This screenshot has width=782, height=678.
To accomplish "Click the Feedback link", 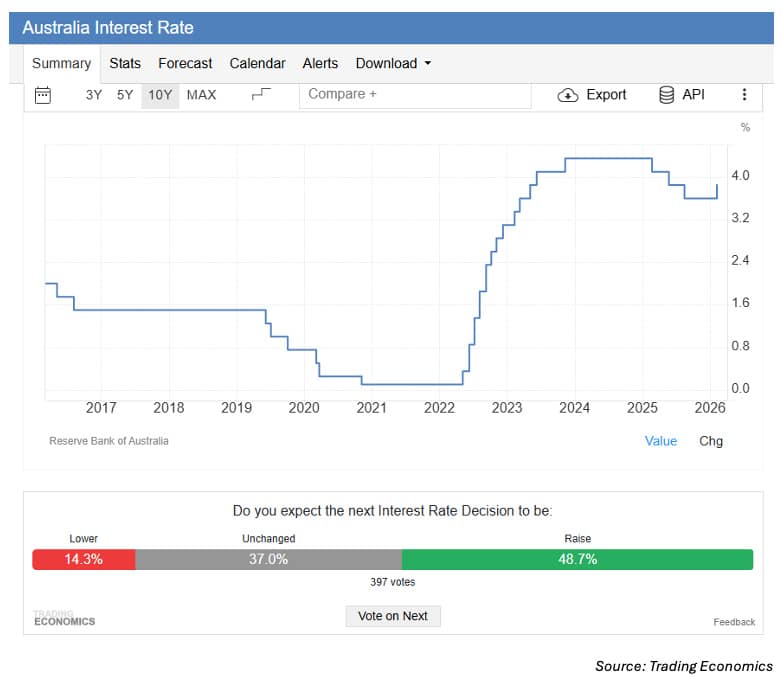I will [733, 622].
